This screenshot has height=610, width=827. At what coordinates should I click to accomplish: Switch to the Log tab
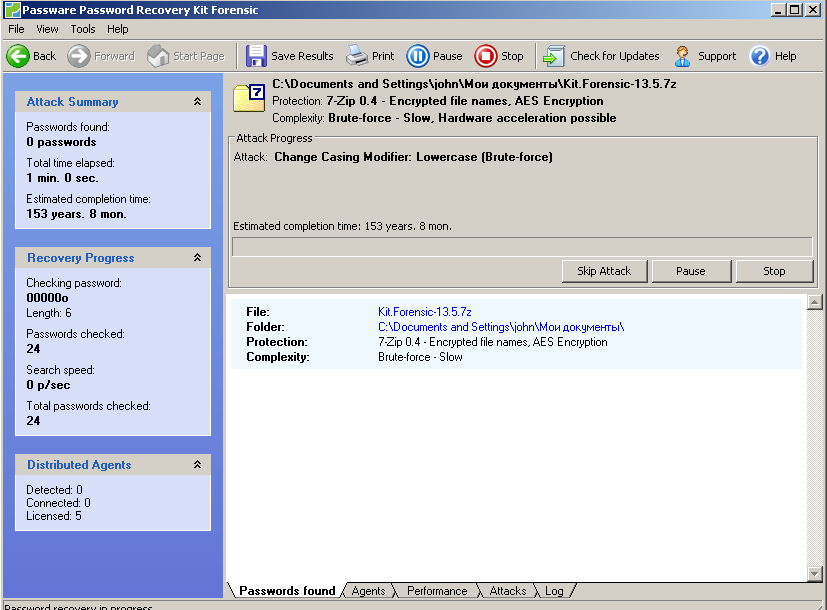pyautogui.click(x=554, y=590)
